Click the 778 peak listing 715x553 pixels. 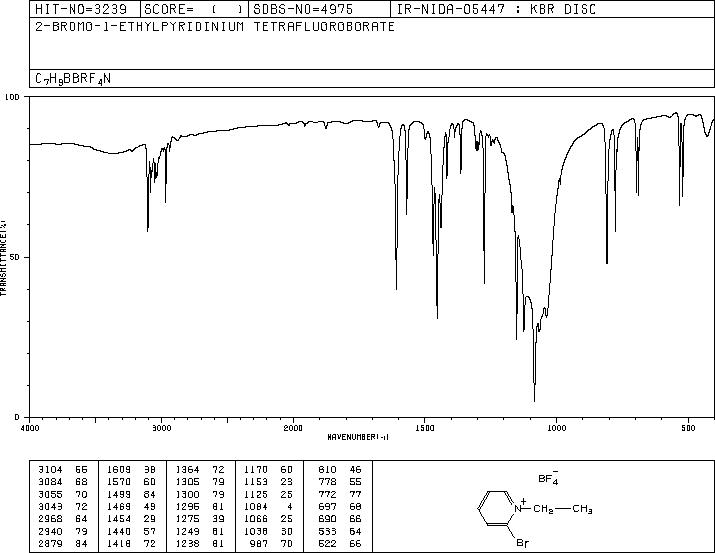click(x=327, y=482)
